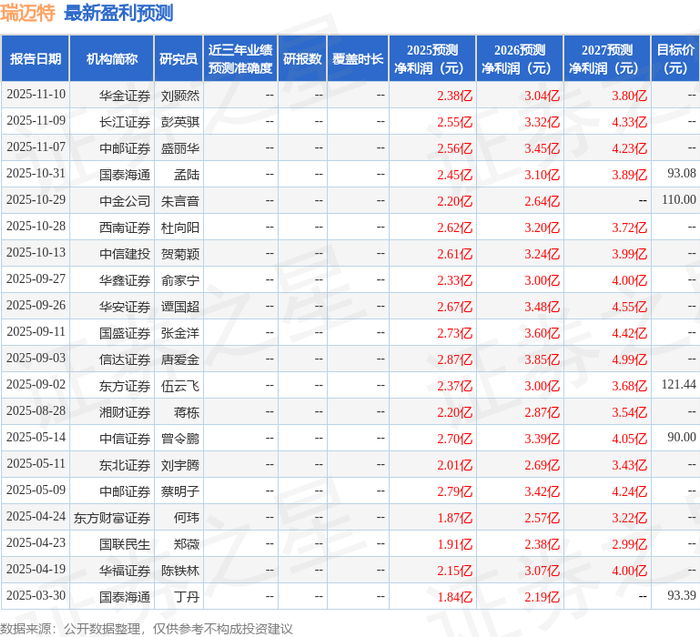The width and height of the screenshot is (700, 637).
Task: Click institution 中金公司
Action: (125, 201)
